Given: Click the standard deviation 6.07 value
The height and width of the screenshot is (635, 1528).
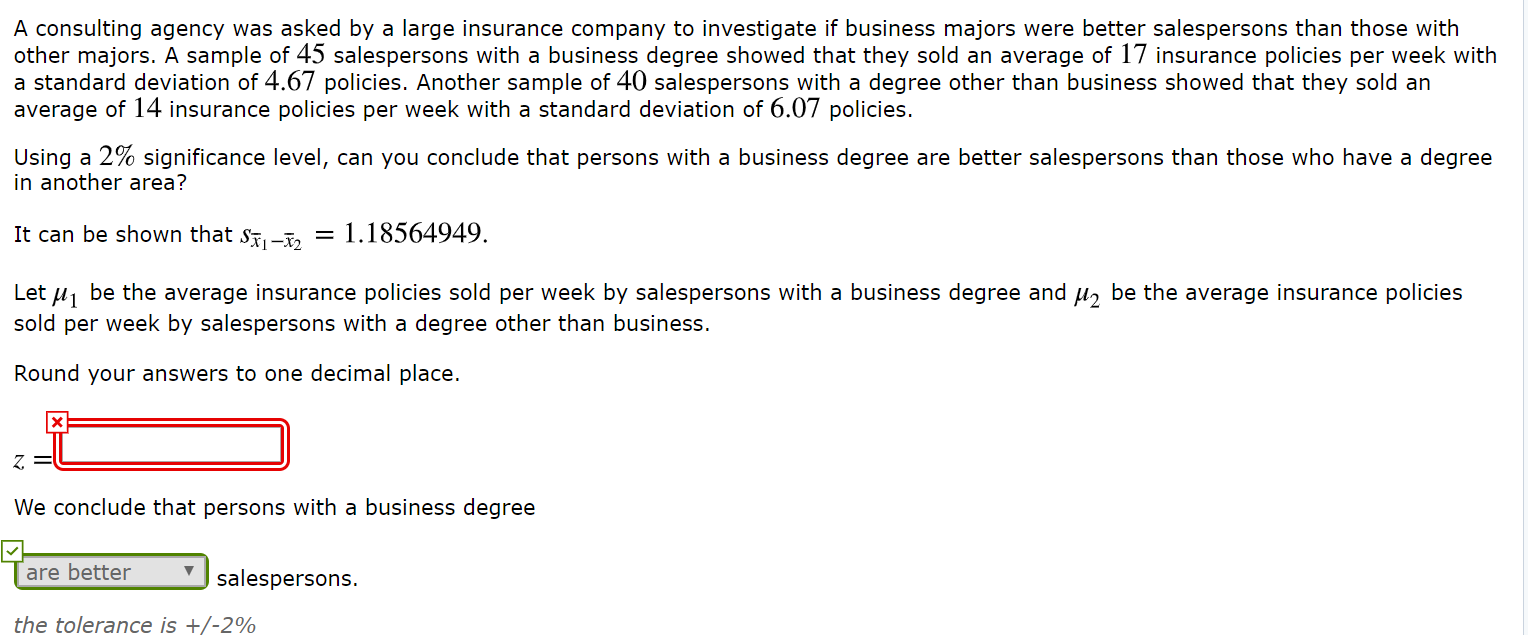Looking at the screenshot, I should tap(796, 109).
